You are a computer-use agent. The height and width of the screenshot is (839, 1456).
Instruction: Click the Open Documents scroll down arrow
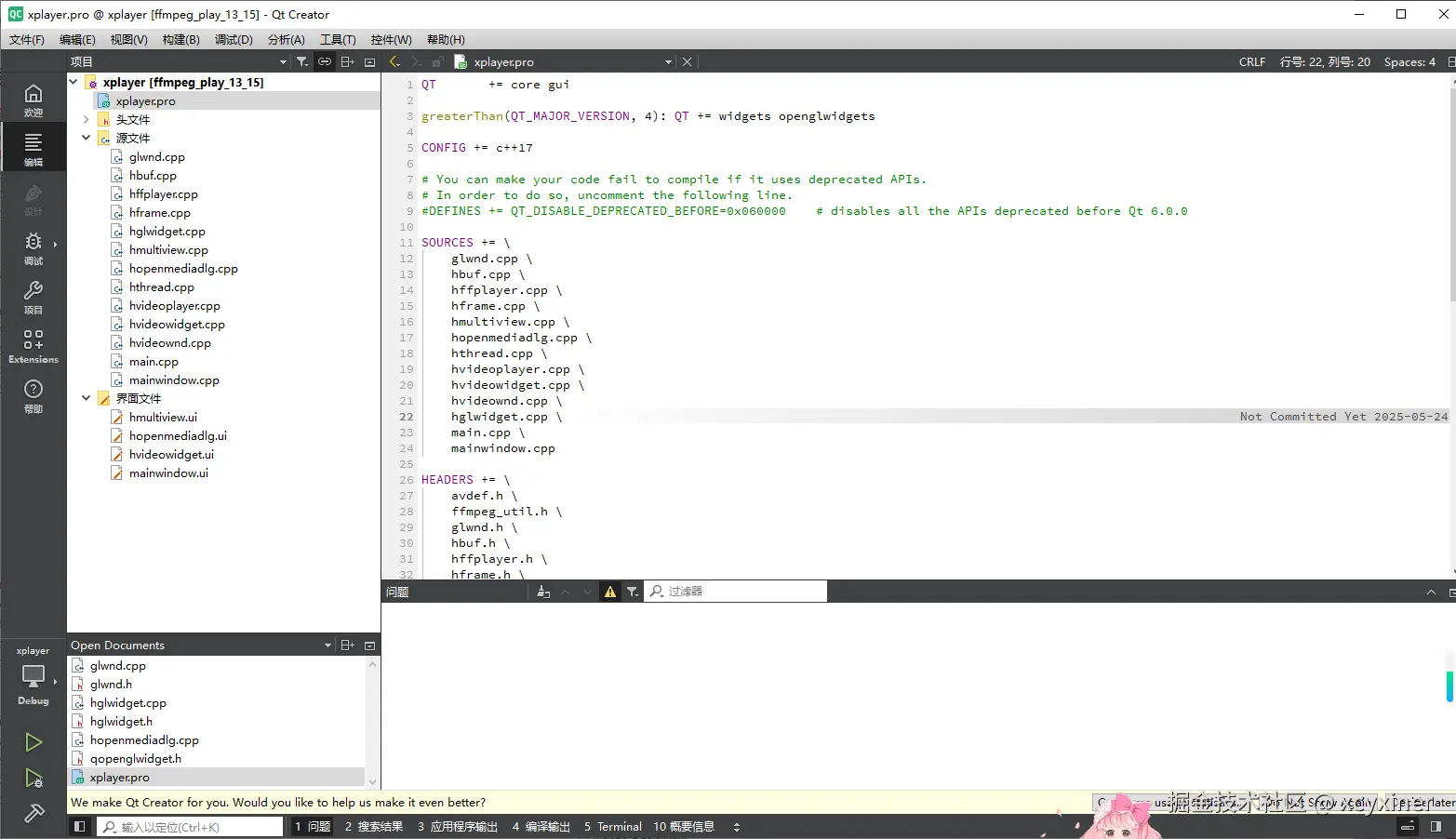373,782
